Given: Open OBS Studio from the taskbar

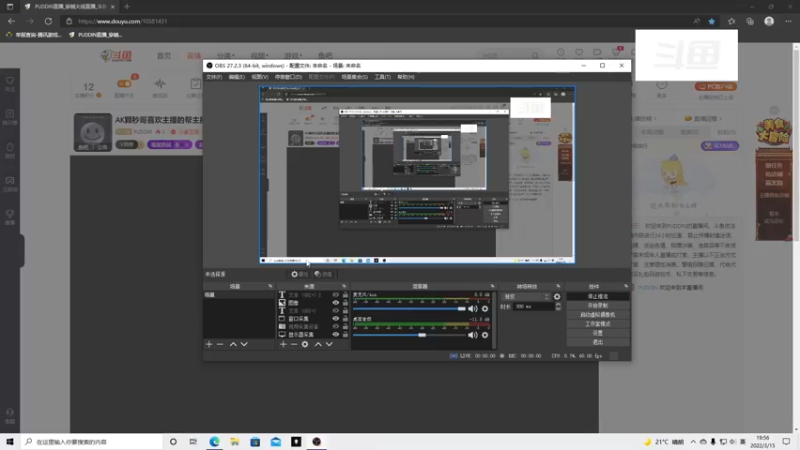Looking at the screenshot, I should 316,442.
